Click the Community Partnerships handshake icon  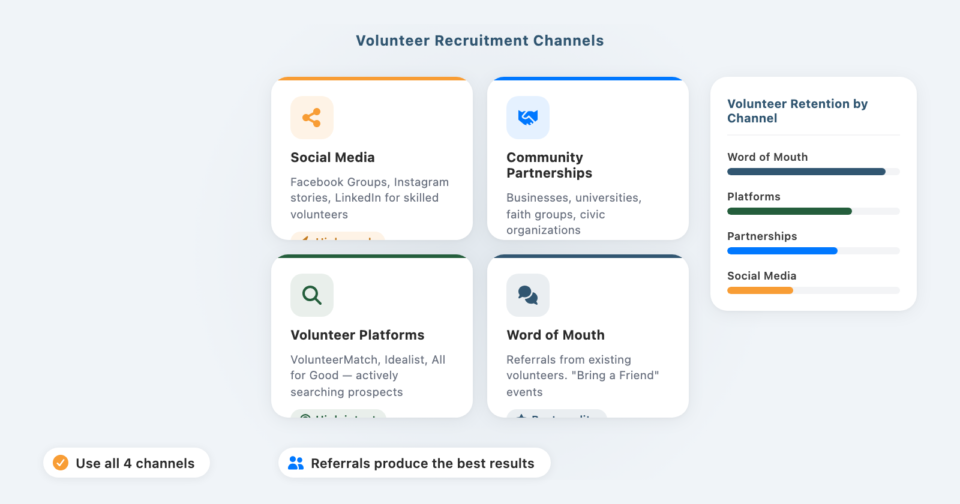pos(527,118)
